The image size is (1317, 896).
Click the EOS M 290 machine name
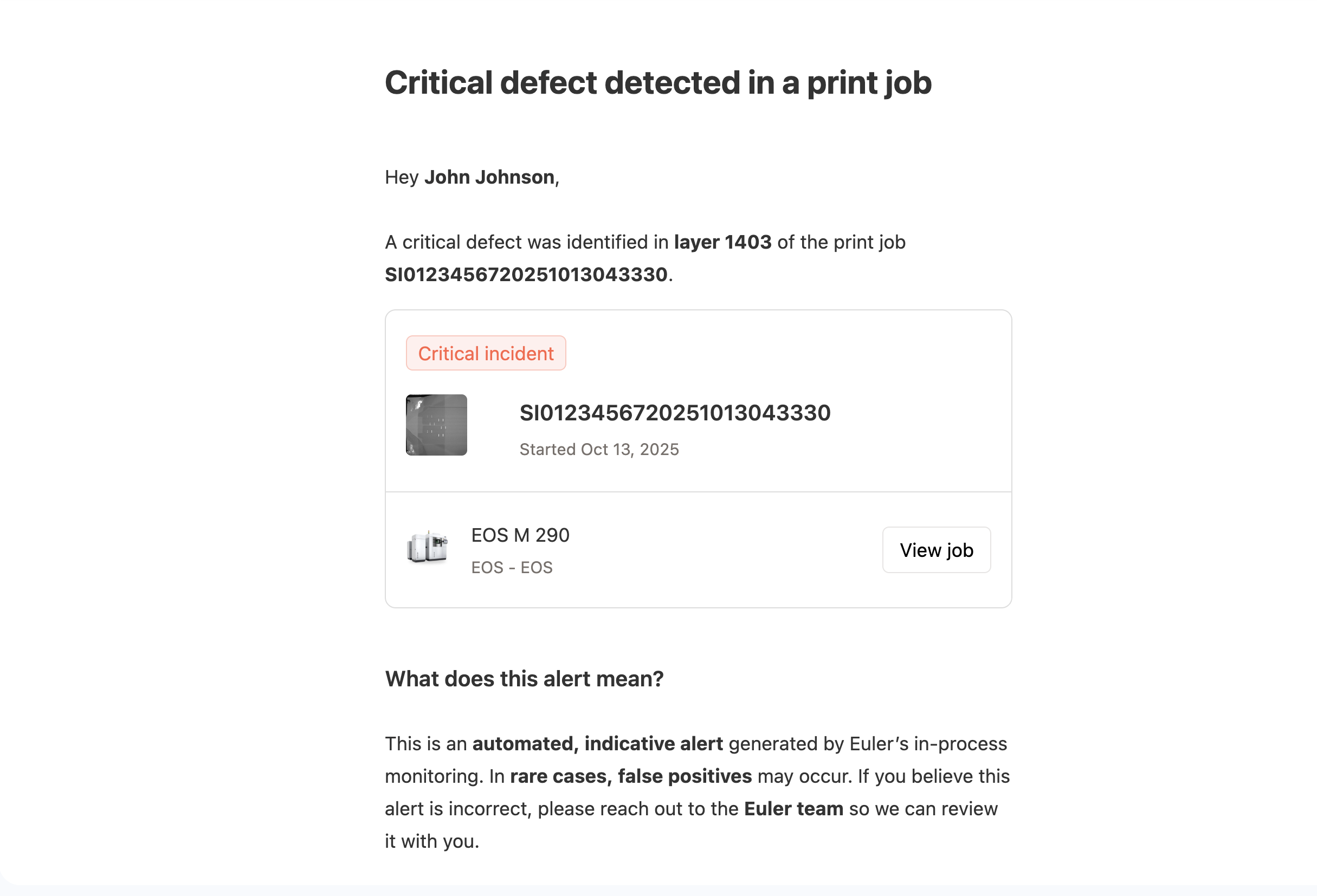point(520,535)
